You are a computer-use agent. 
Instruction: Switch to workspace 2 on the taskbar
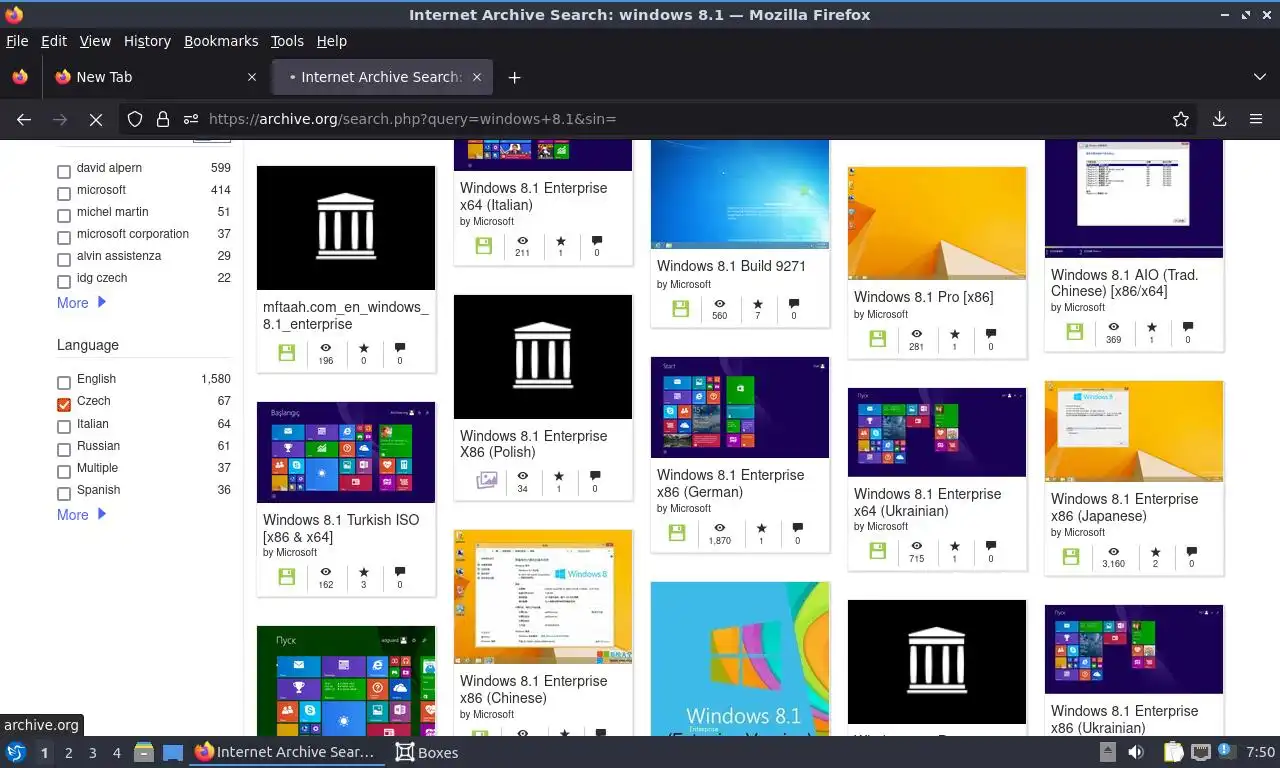68,753
